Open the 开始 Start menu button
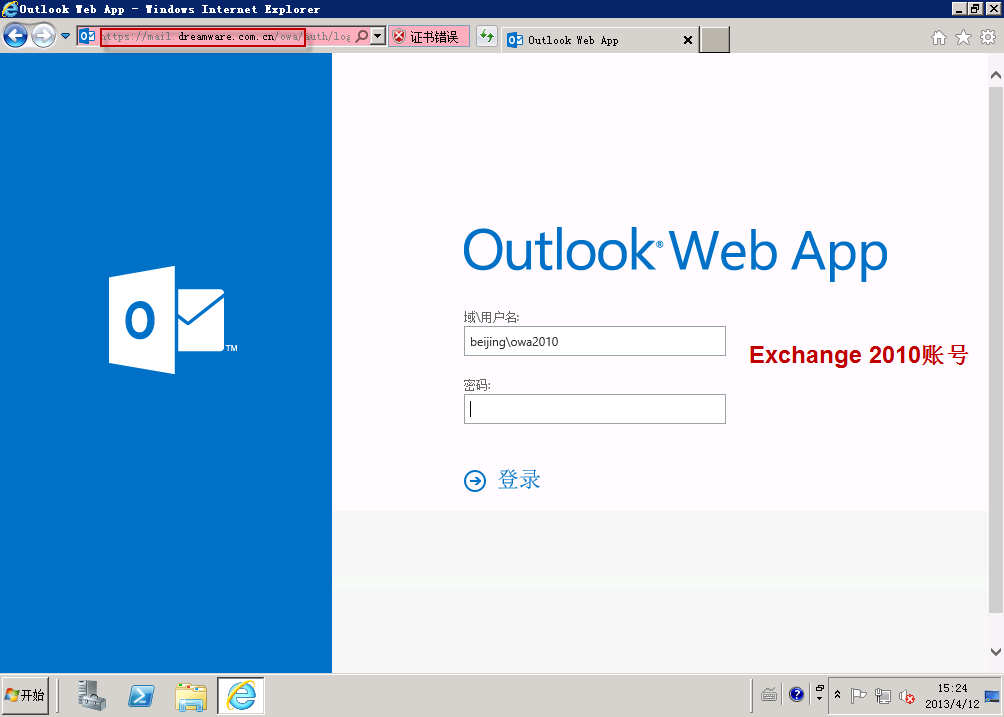The height and width of the screenshot is (717, 1004). 25,695
